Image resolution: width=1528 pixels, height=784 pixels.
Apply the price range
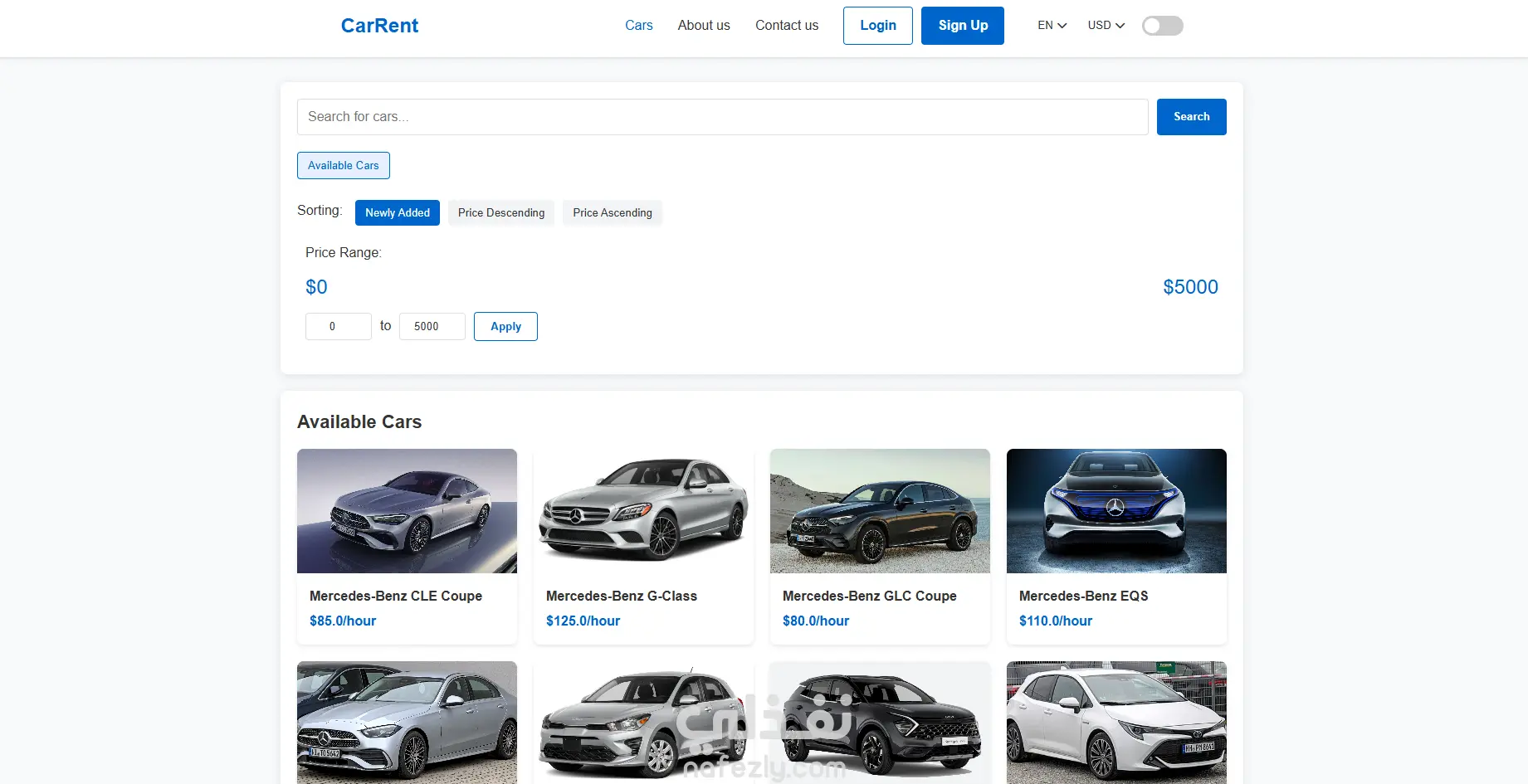tap(505, 326)
